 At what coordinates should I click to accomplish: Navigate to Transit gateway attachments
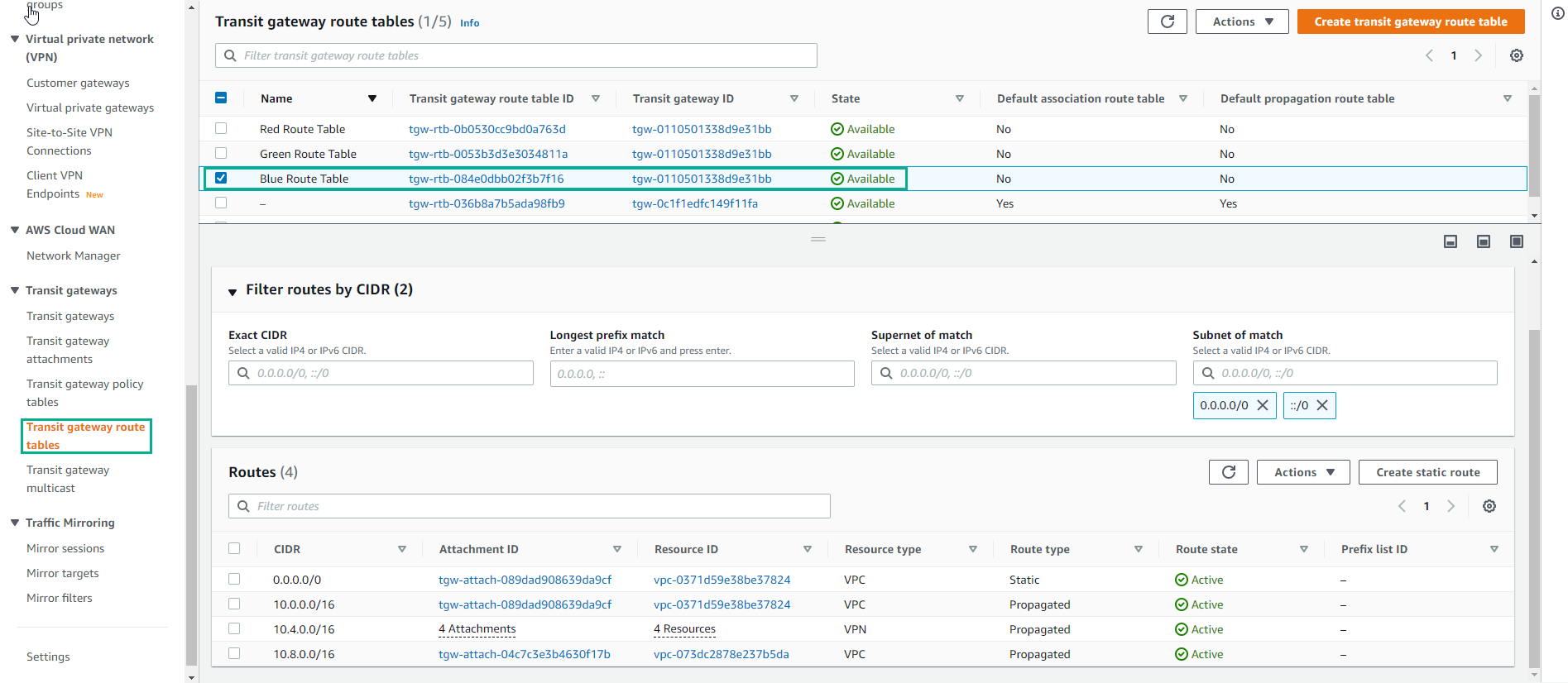click(x=68, y=350)
